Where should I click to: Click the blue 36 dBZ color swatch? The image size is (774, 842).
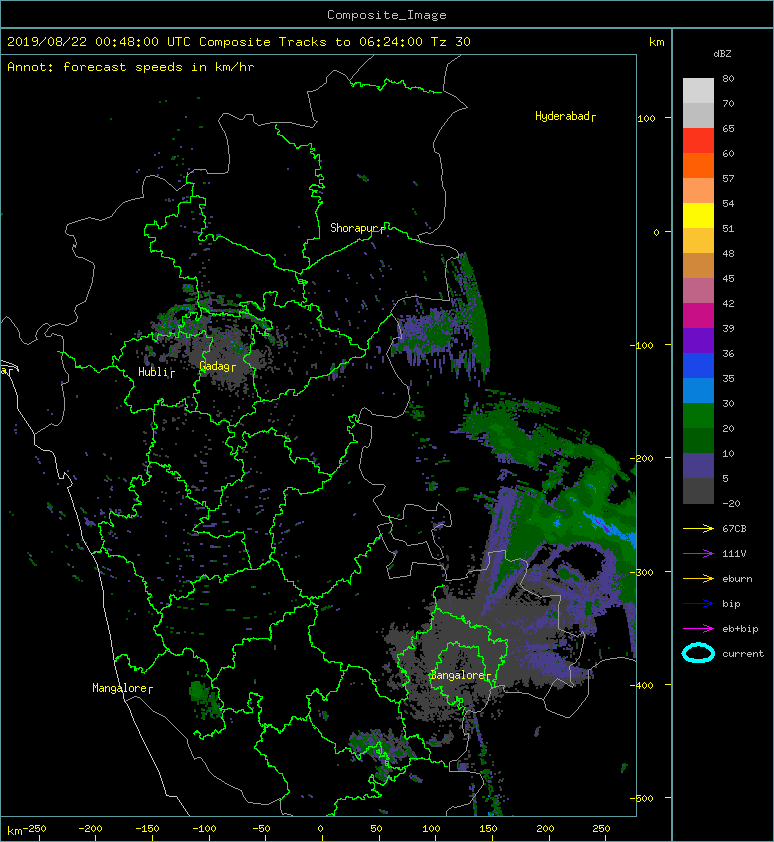pyautogui.click(x=698, y=365)
